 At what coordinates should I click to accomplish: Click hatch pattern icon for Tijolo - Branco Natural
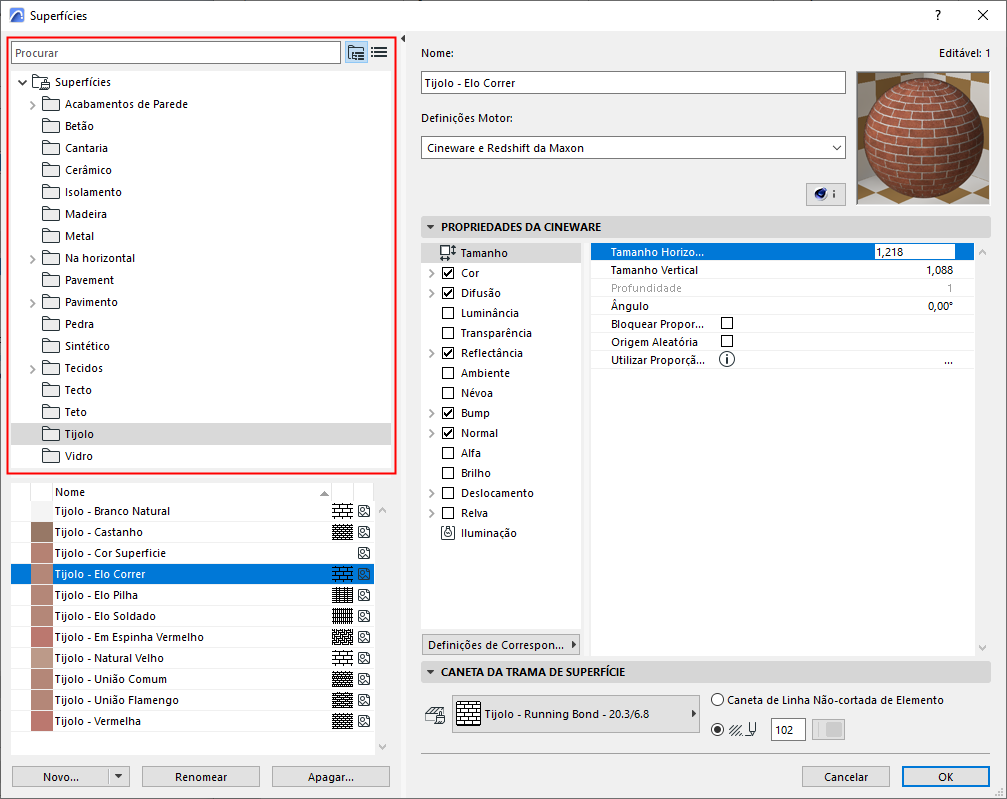coord(342,511)
